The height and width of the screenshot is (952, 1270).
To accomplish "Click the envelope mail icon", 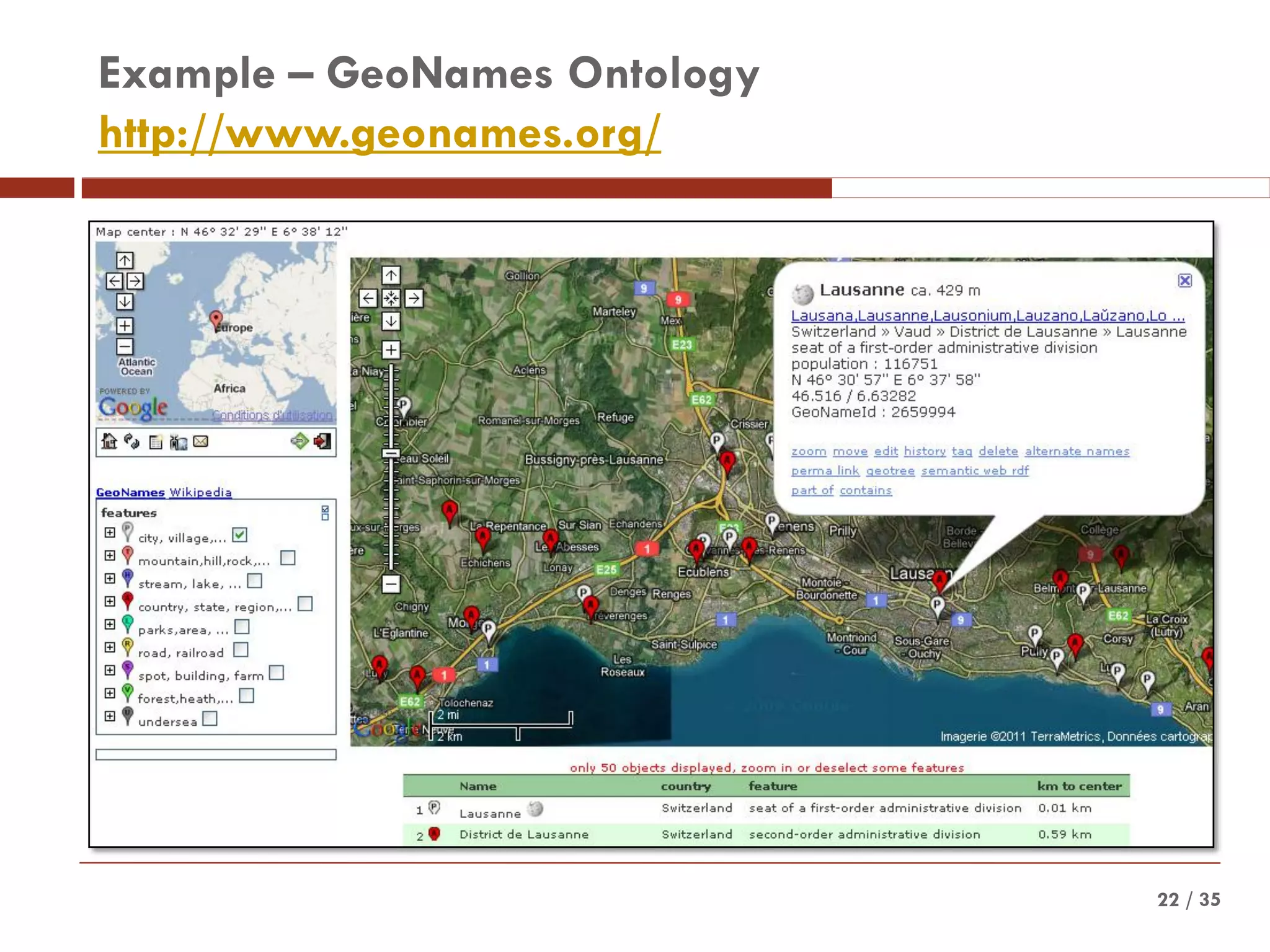I will tap(201, 441).
